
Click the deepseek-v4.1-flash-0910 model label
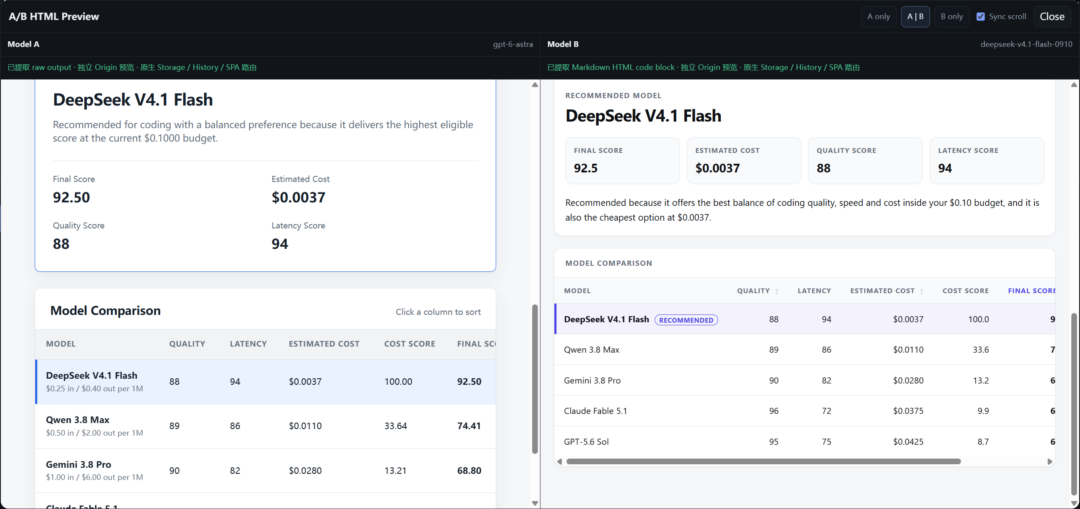pos(1026,44)
